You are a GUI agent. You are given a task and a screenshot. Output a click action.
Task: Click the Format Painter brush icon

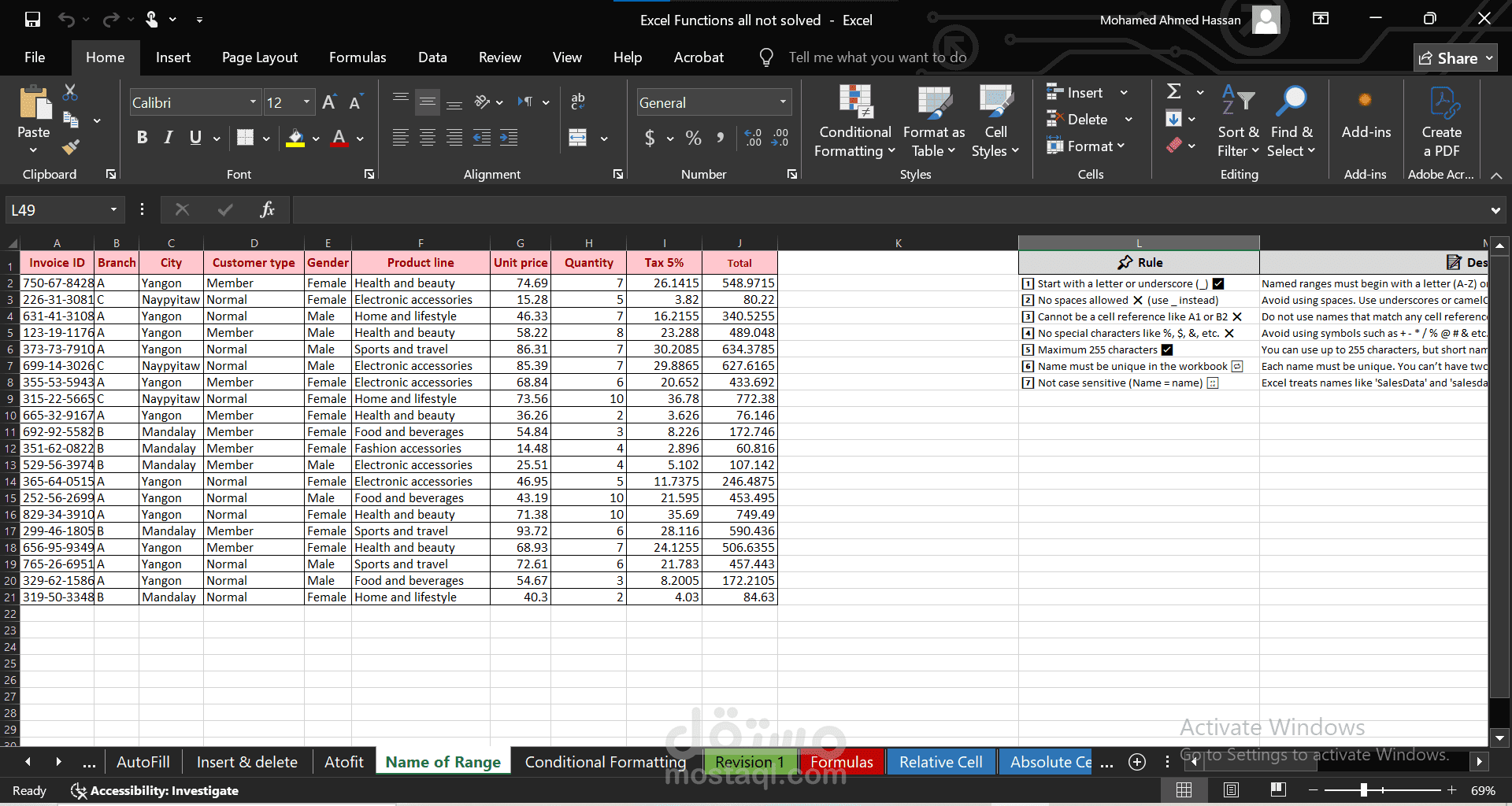click(71, 146)
